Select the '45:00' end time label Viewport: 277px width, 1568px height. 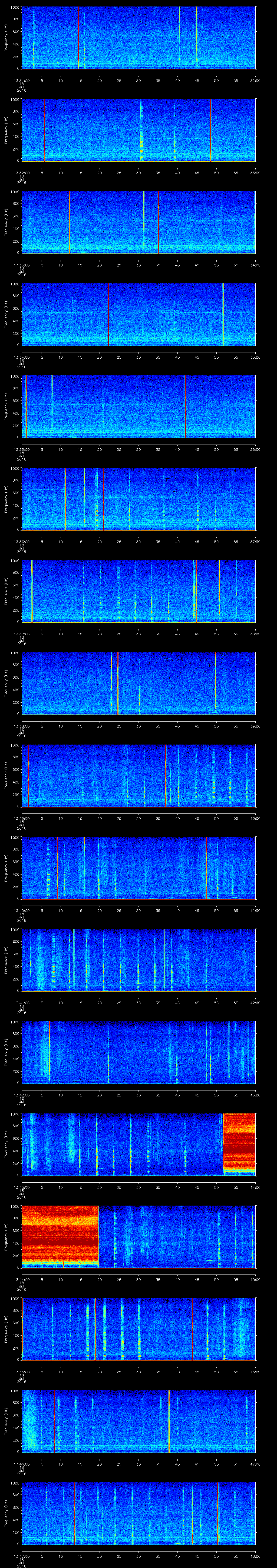click(255, 1279)
